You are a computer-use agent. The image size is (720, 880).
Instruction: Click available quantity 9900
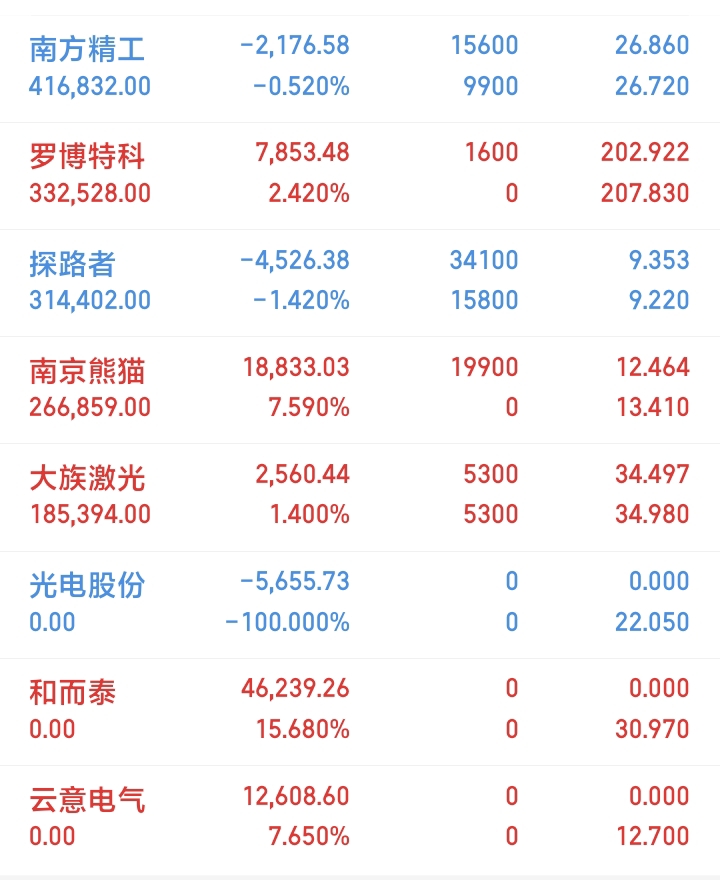point(490,86)
